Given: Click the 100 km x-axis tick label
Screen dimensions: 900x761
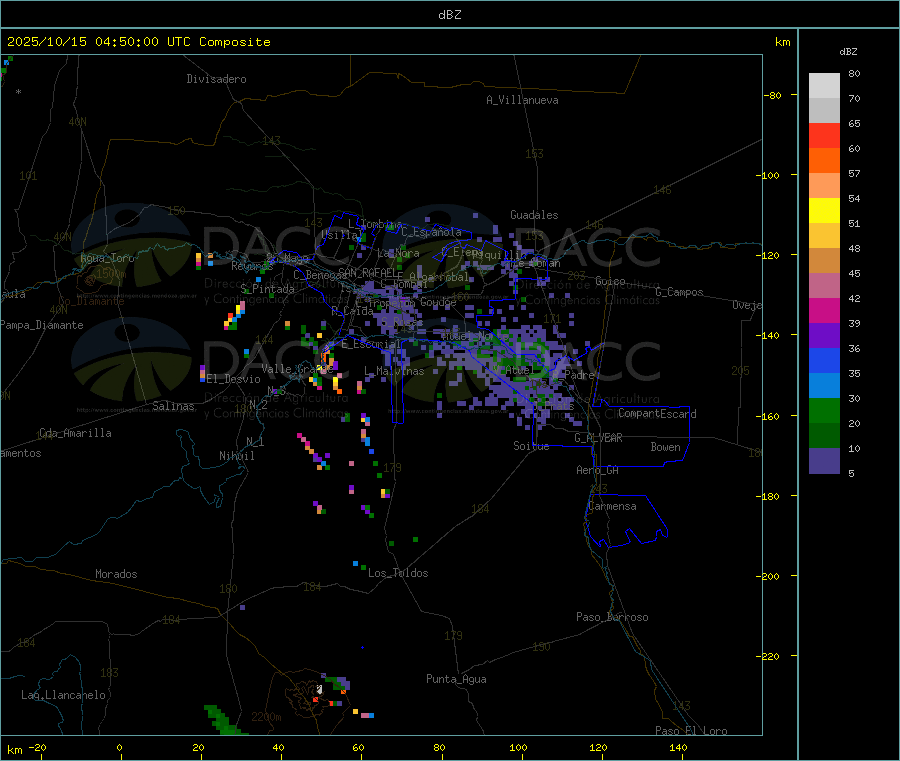Looking at the screenshot, I should [518, 747].
